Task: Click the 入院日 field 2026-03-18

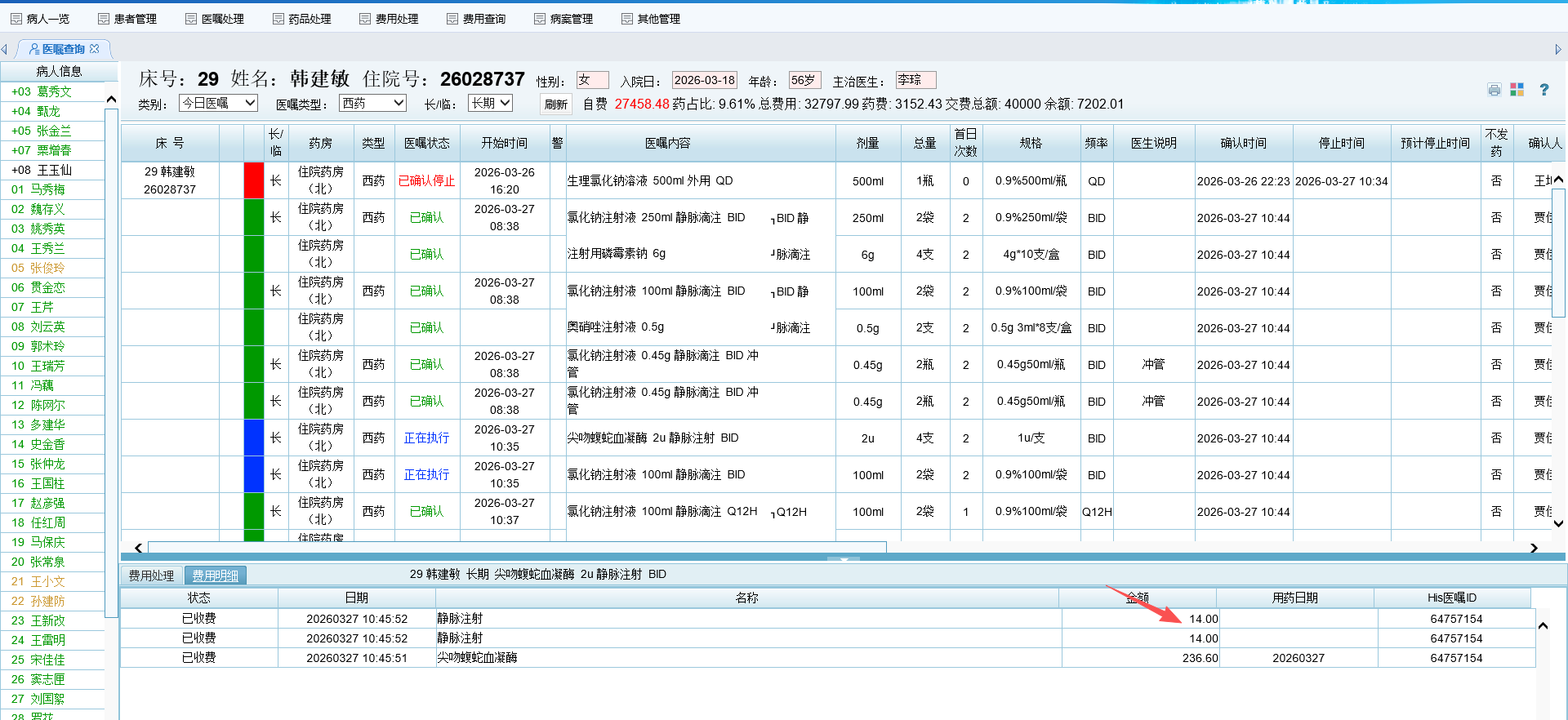Action: (705, 80)
